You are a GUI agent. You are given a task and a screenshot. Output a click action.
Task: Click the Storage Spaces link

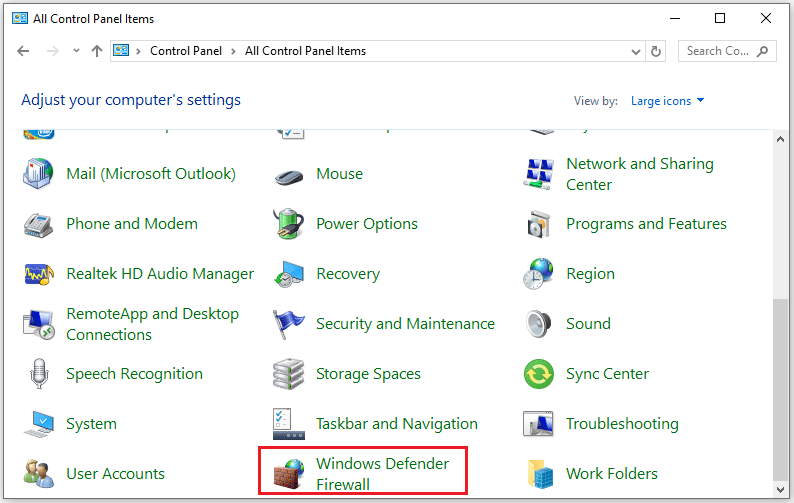(368, 374)
